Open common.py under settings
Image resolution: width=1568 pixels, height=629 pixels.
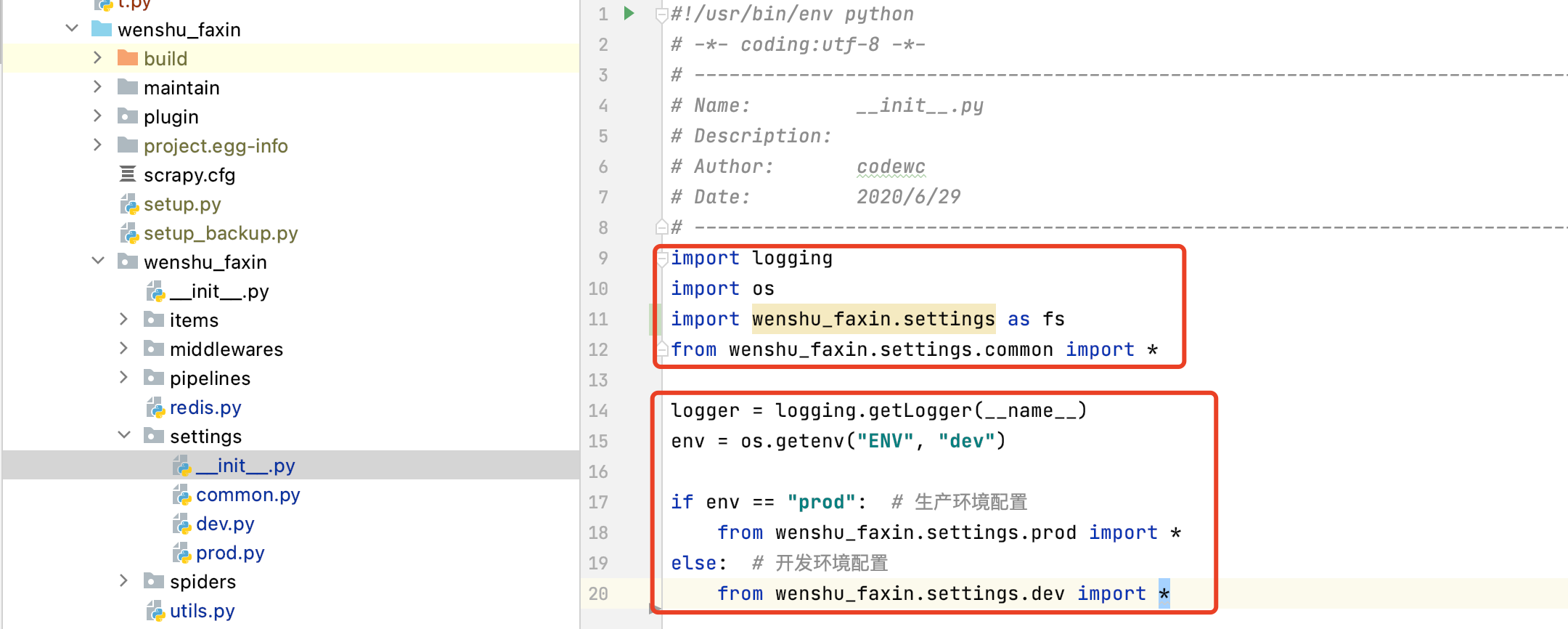(248, 495)
